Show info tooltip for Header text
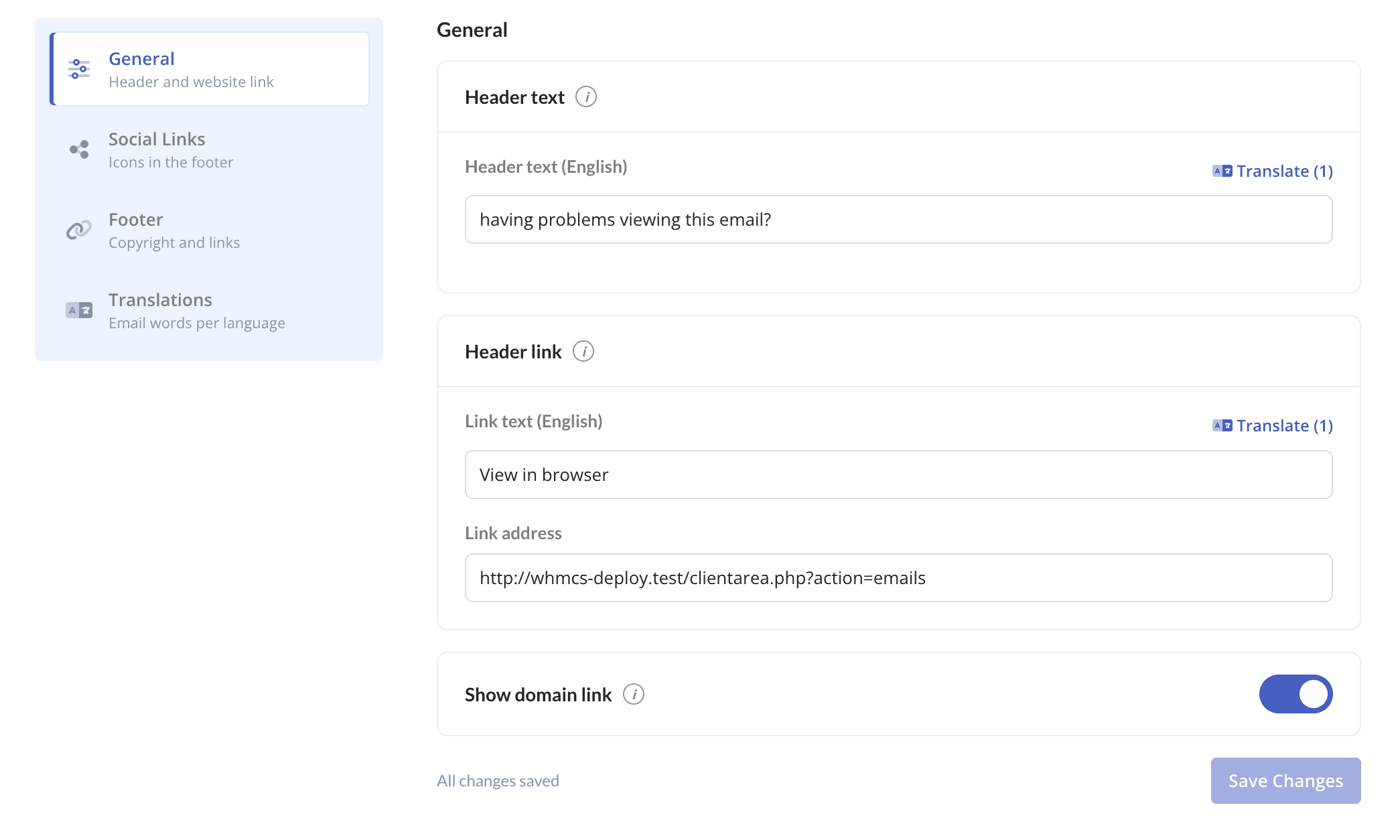 pyautogui.click(x=586, y=97)
